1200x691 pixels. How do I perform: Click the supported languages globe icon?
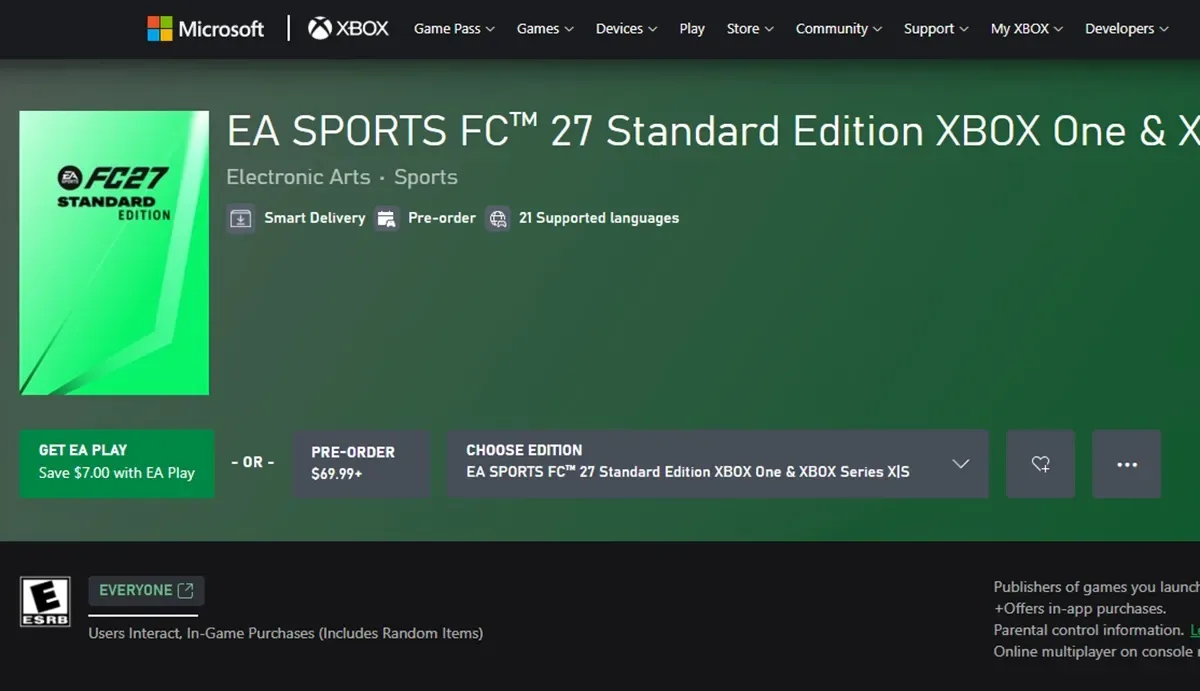(x=497, y=218)
